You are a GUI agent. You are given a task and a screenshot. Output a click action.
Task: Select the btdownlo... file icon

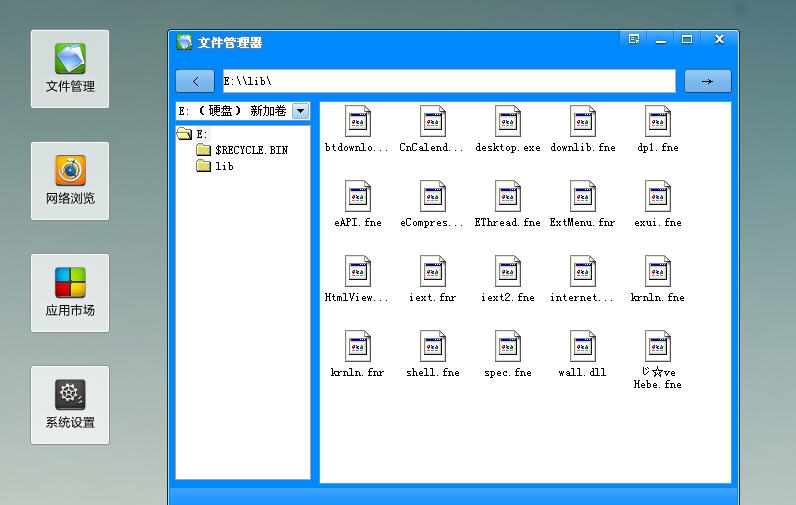pyautogui.click(x=357, y=121)
